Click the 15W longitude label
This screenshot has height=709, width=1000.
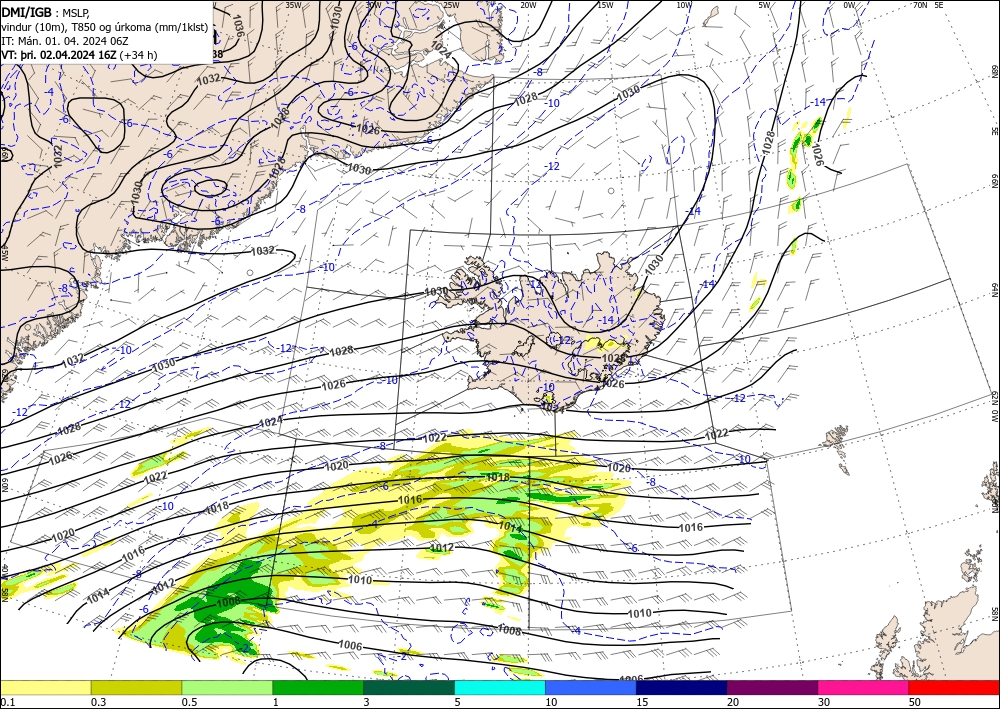click(x=605, y=5)
